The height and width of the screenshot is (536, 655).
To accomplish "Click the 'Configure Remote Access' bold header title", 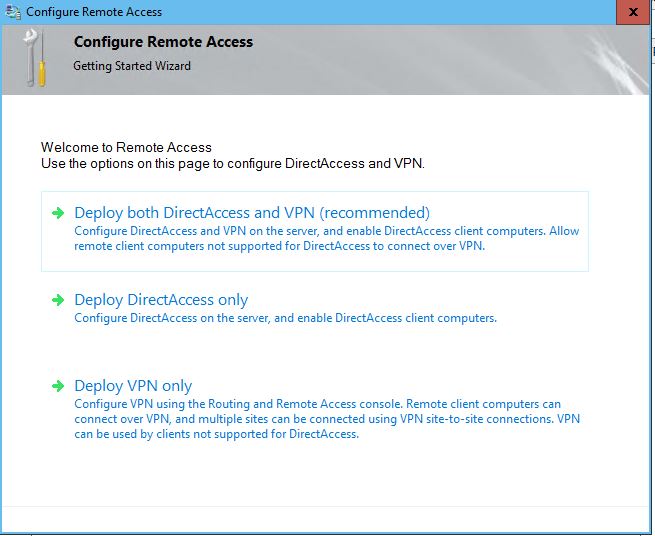I will (x=163, y=42).
